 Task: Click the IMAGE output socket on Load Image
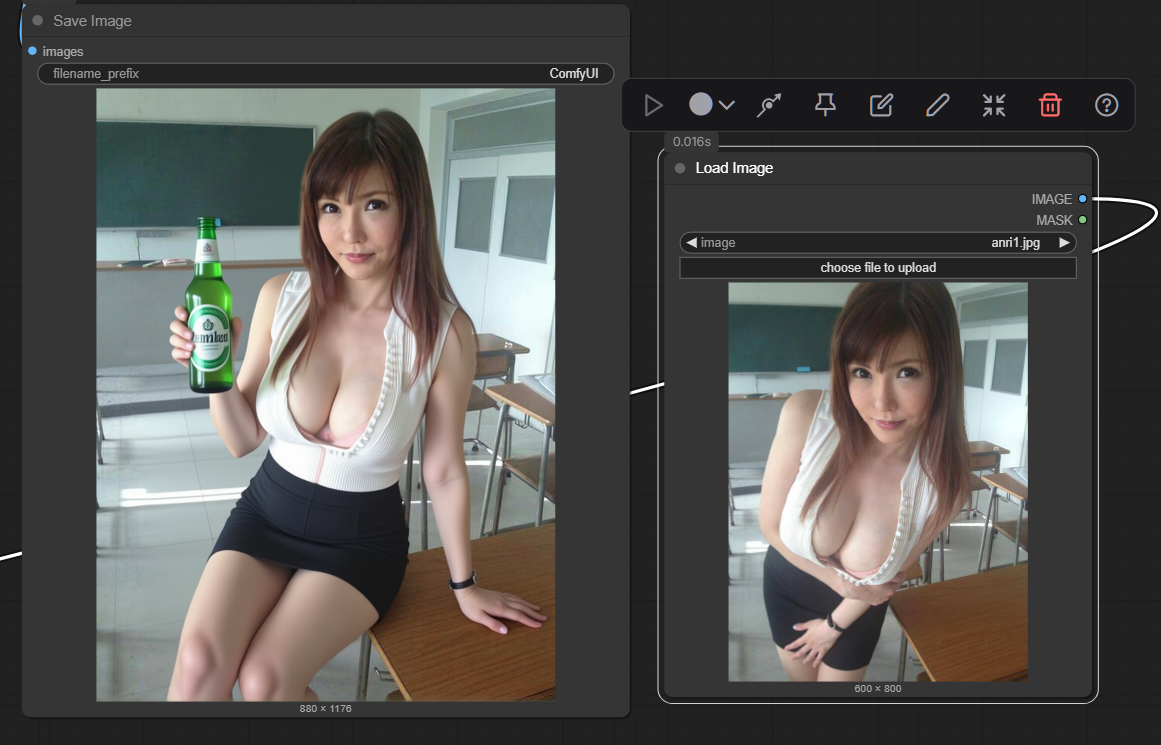point(1083,198)
